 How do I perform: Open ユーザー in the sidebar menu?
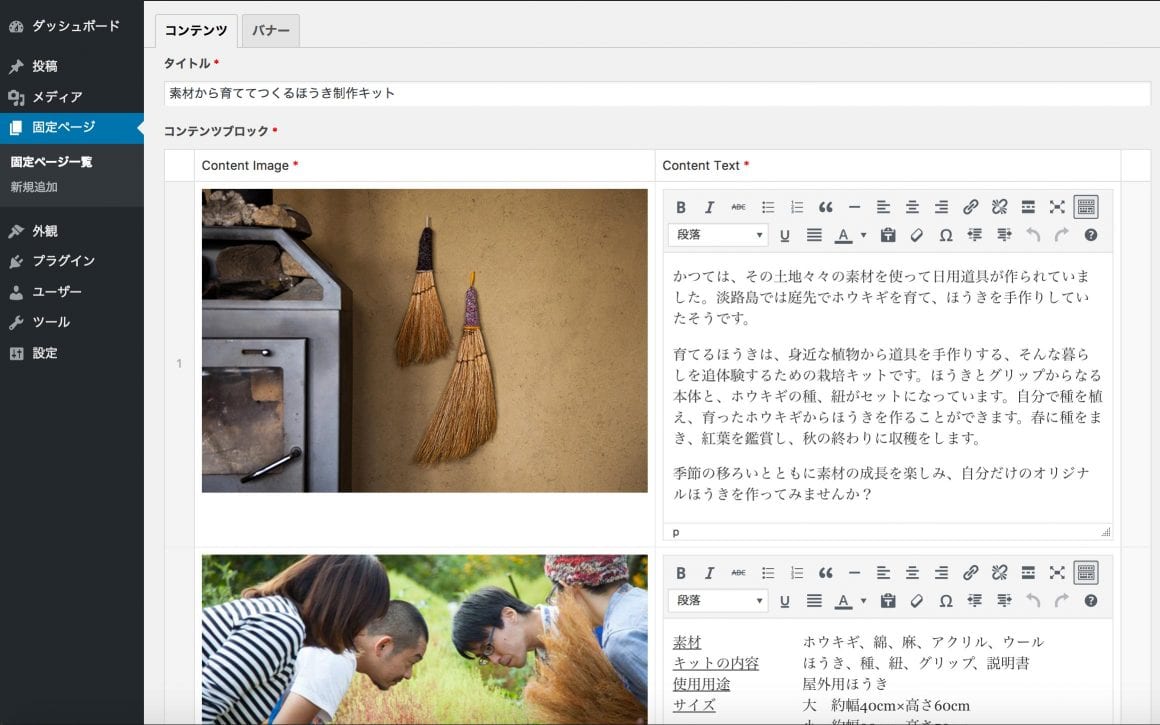coord(72,292)
